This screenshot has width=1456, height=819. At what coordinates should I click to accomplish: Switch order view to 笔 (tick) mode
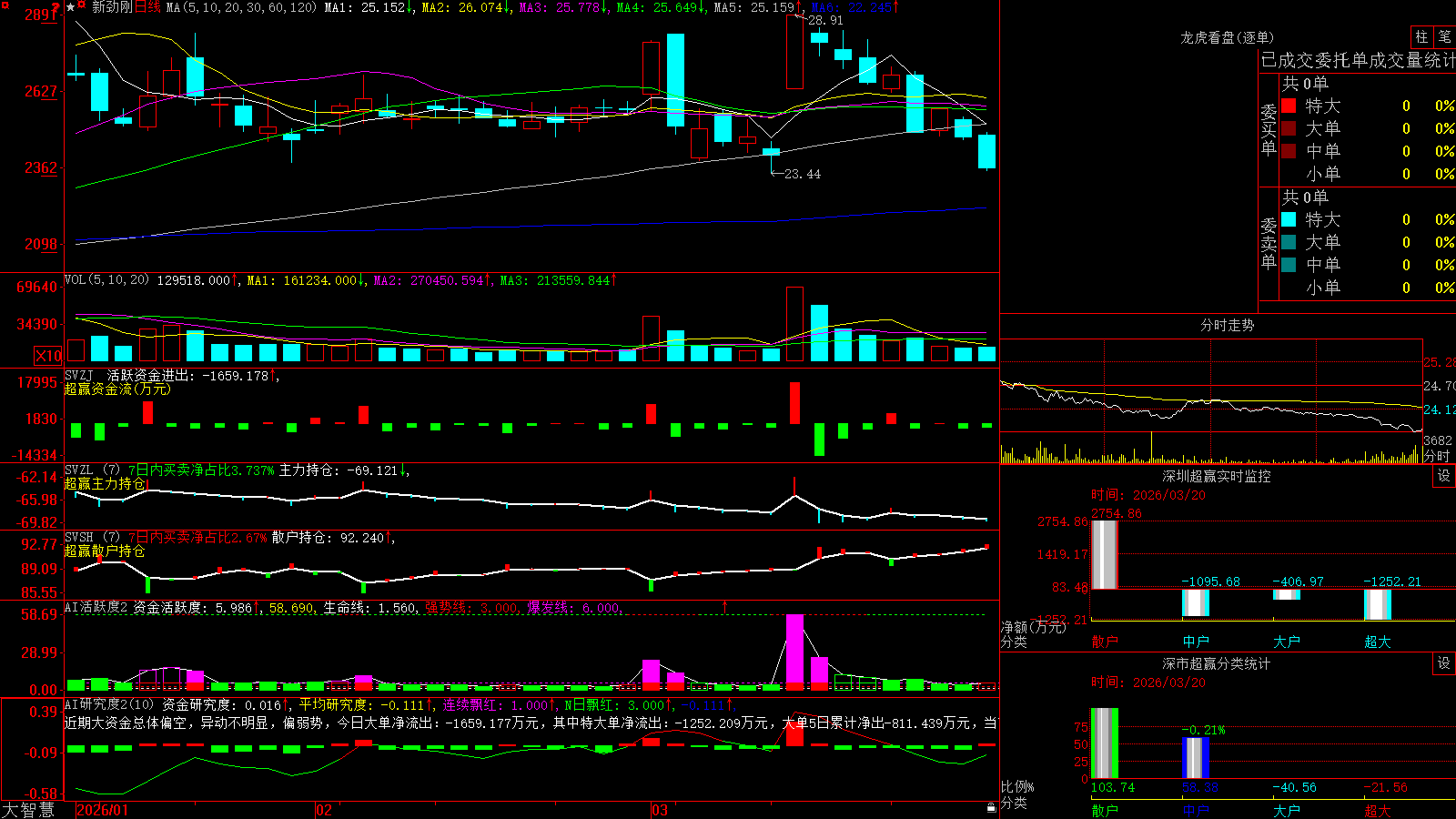click(1444, 37)
